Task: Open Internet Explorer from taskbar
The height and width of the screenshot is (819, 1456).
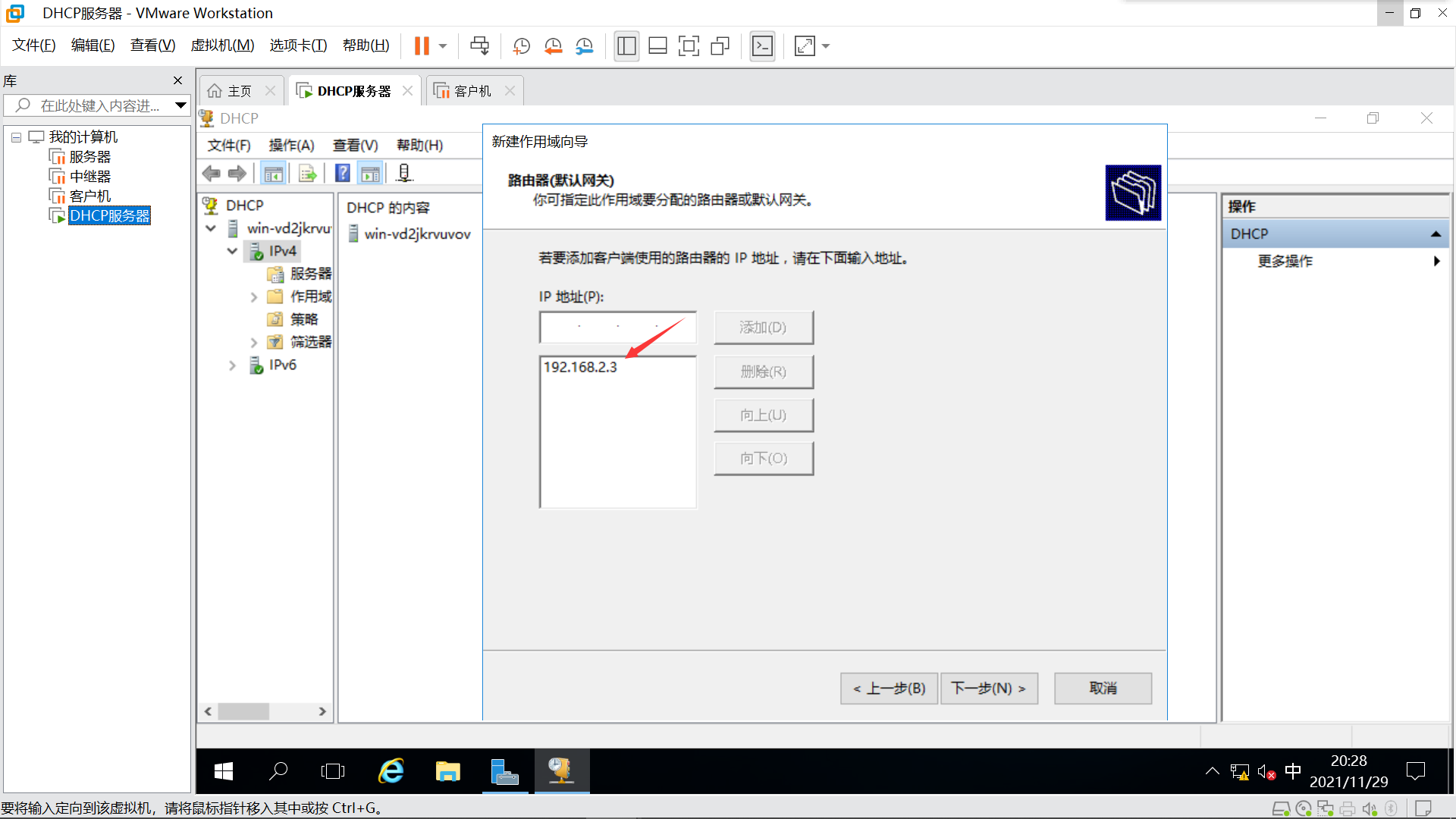Action: tap(391, 771)
